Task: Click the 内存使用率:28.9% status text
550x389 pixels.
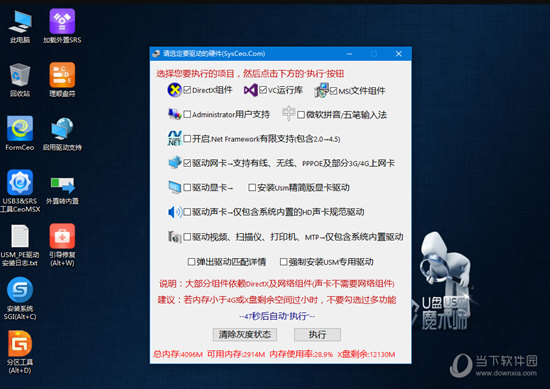Action: 301,354
